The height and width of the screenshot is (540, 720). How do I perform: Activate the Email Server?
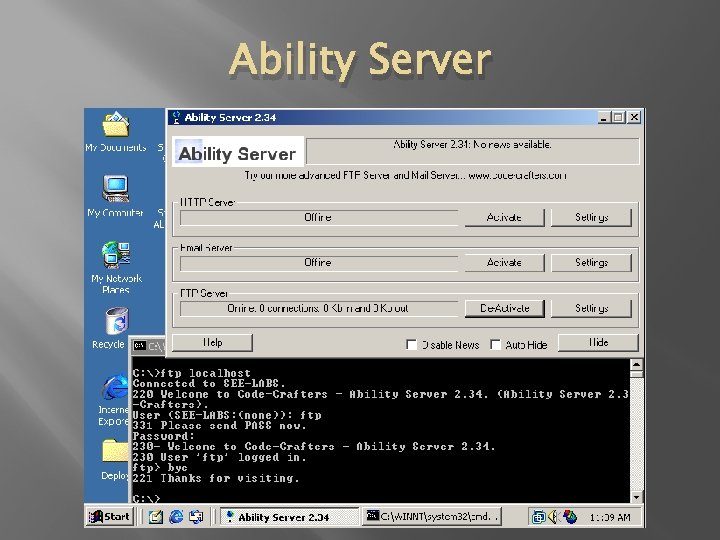pyautogui.click(x=504, y=263)
